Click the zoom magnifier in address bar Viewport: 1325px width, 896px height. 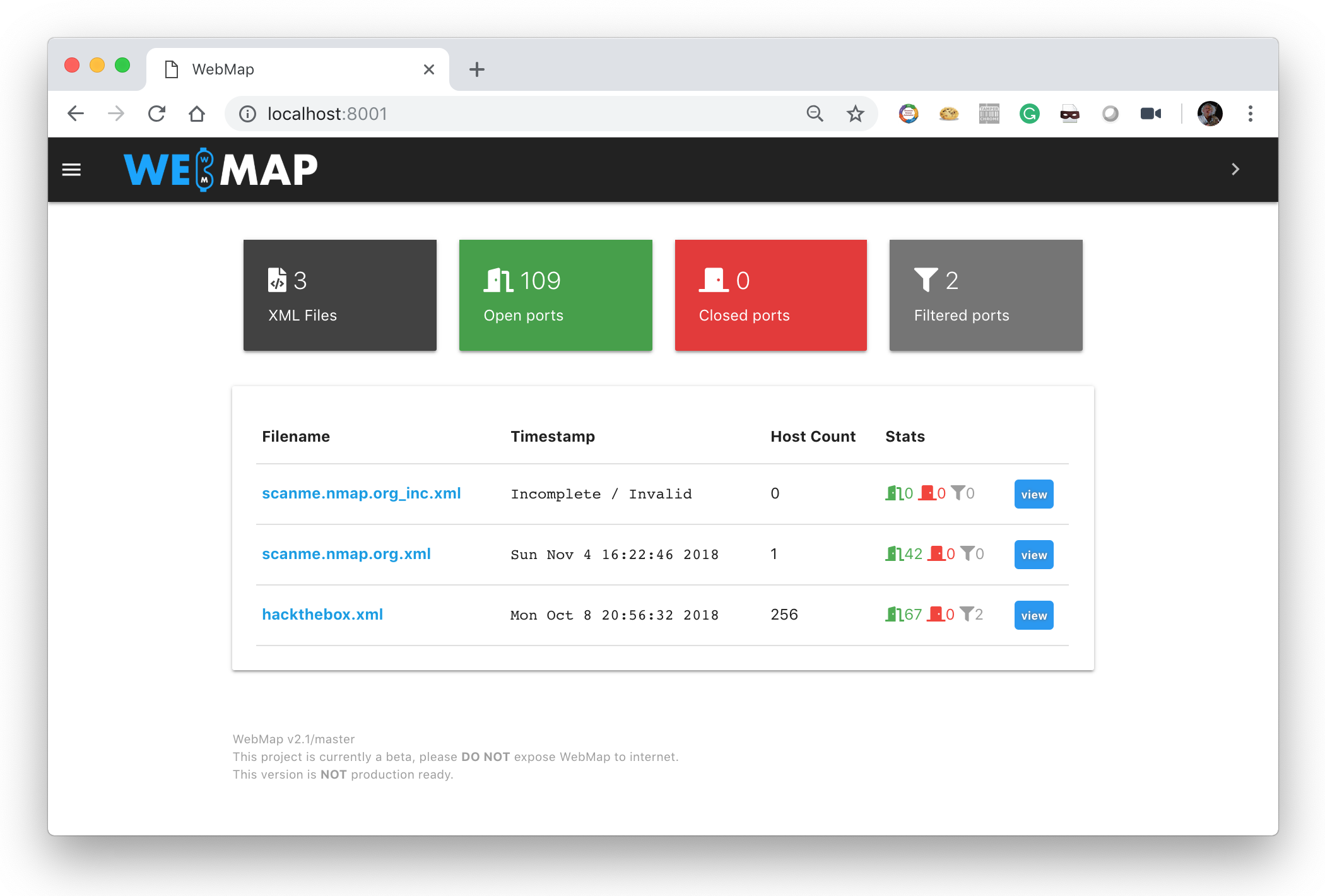pos(815,114)
